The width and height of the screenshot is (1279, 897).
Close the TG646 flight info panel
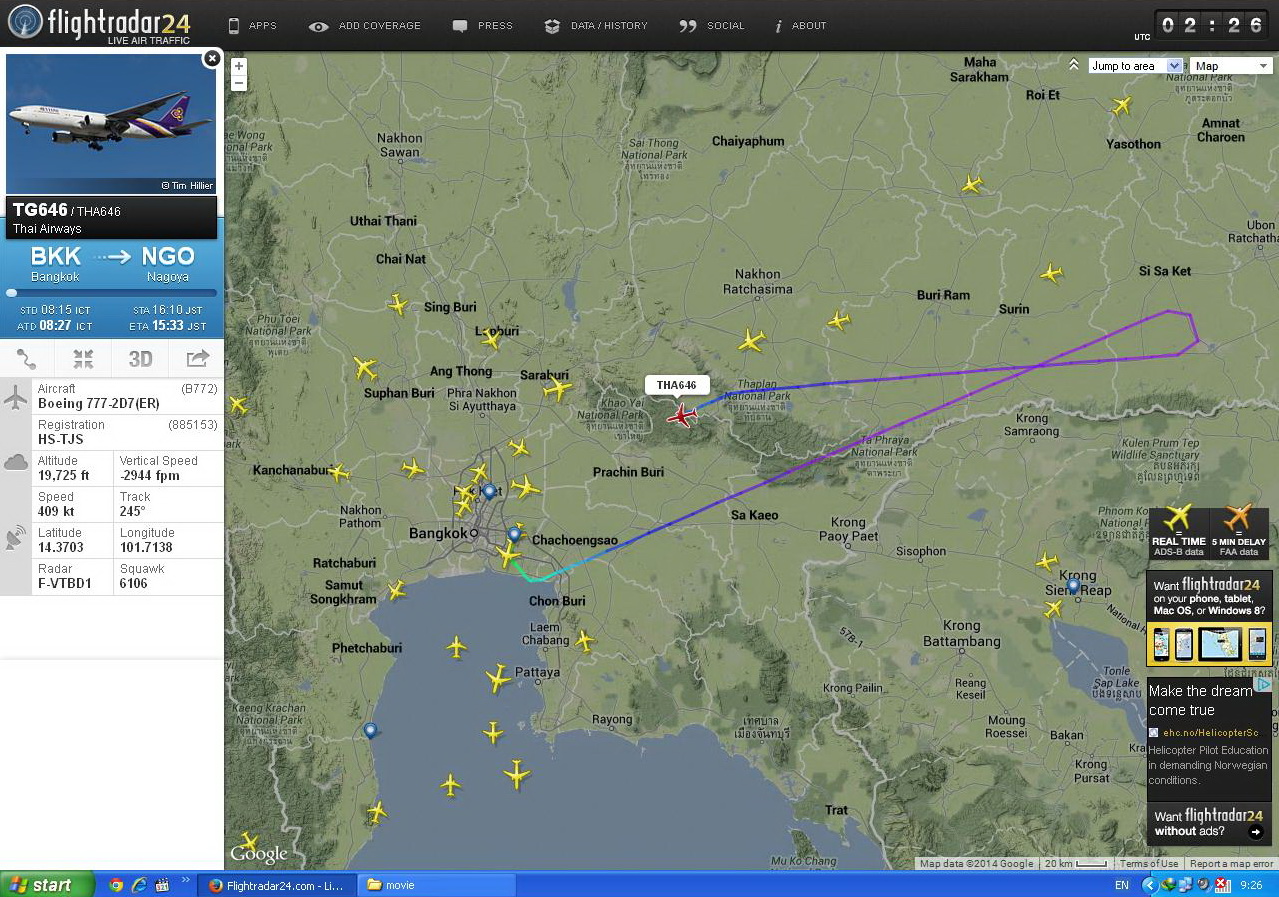tap(212, 58)
